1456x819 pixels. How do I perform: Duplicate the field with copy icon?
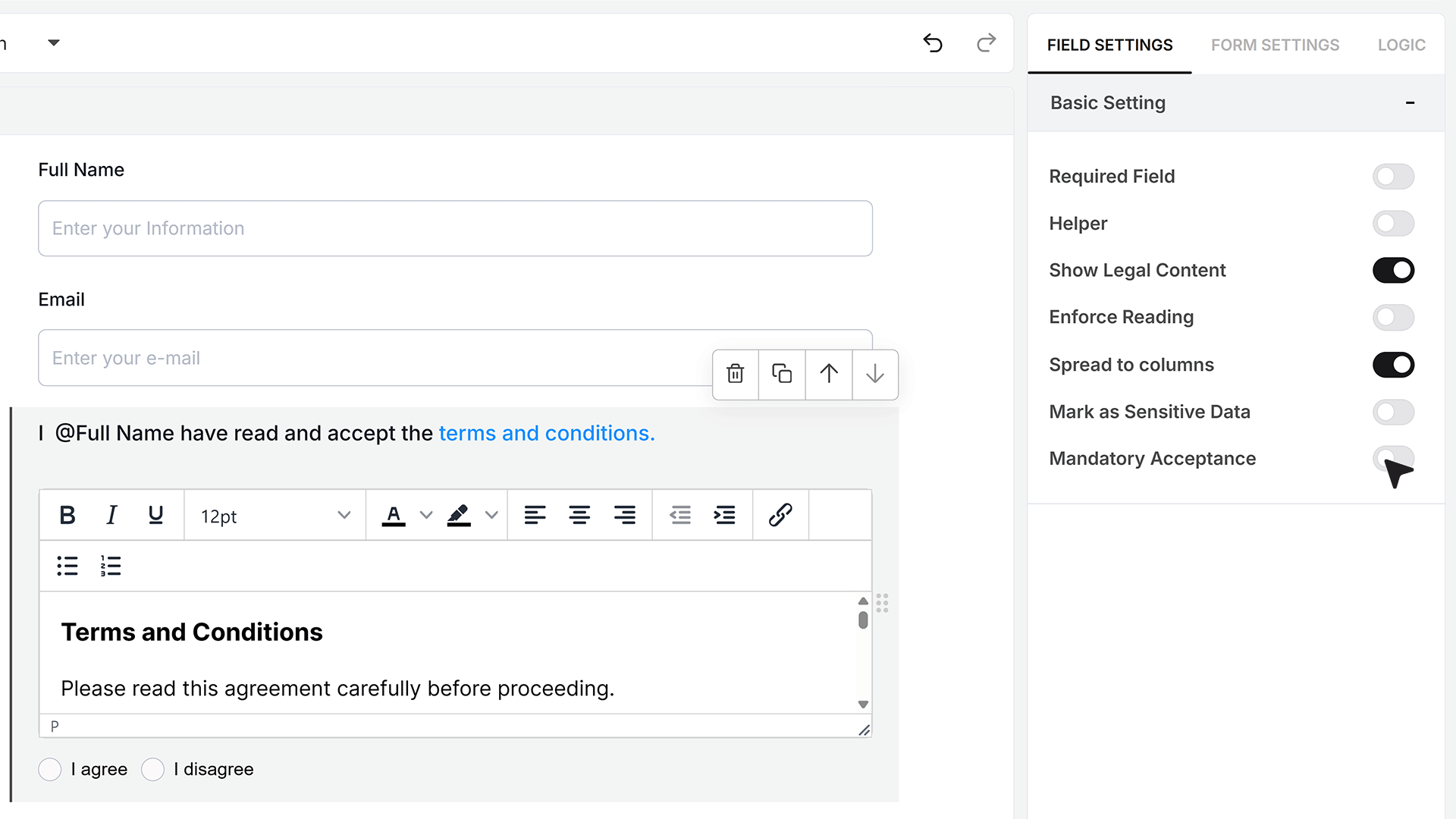click(x=782, y=374)
